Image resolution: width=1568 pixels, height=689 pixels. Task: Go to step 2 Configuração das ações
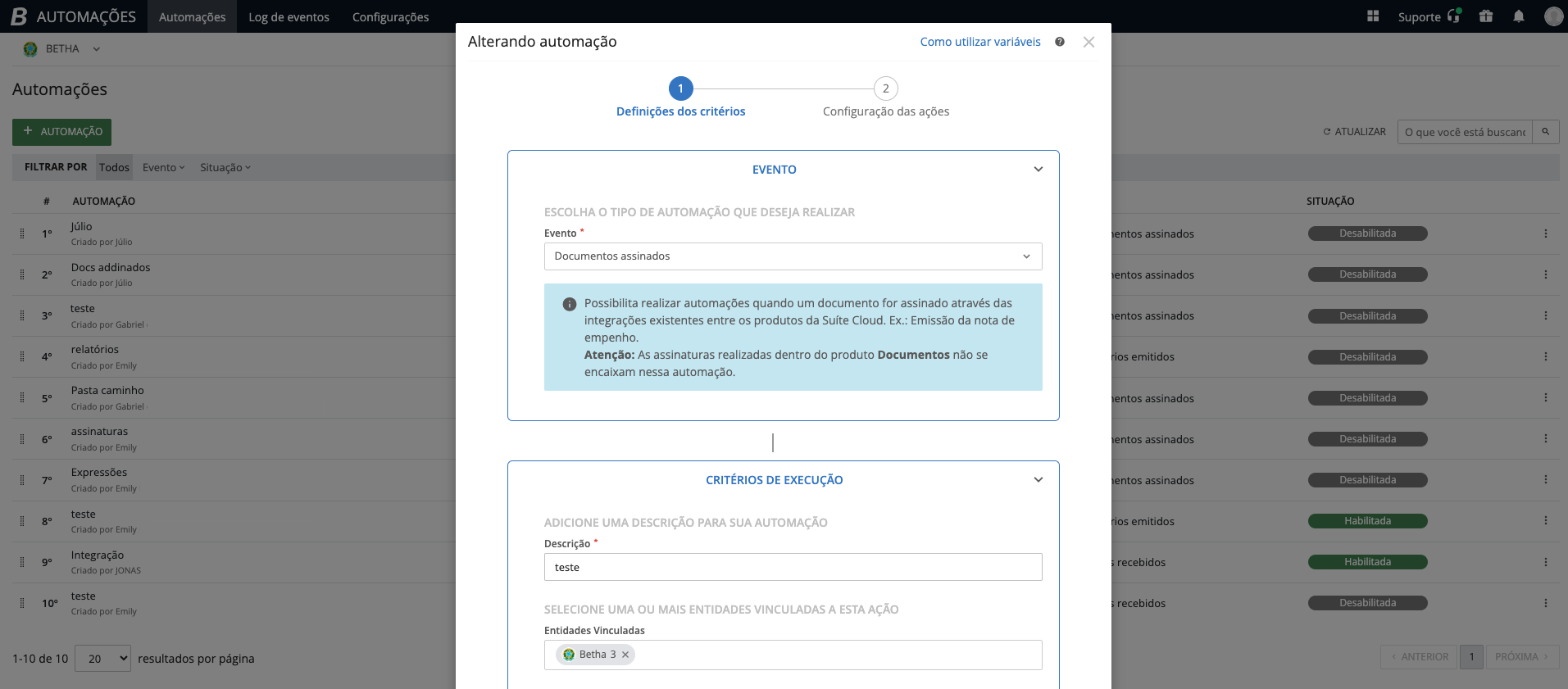885,88
